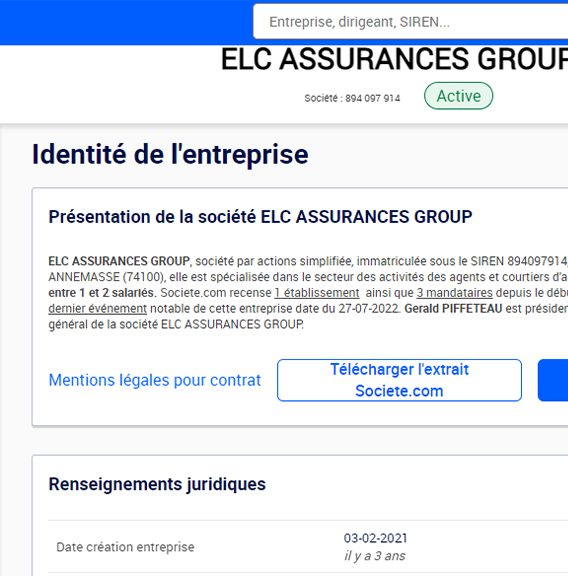Image resolution: width=568 pixels, height=576 pixels.
Task: Click the 'ANNEMASSE (74100)' text
Action: coord(107,277)
